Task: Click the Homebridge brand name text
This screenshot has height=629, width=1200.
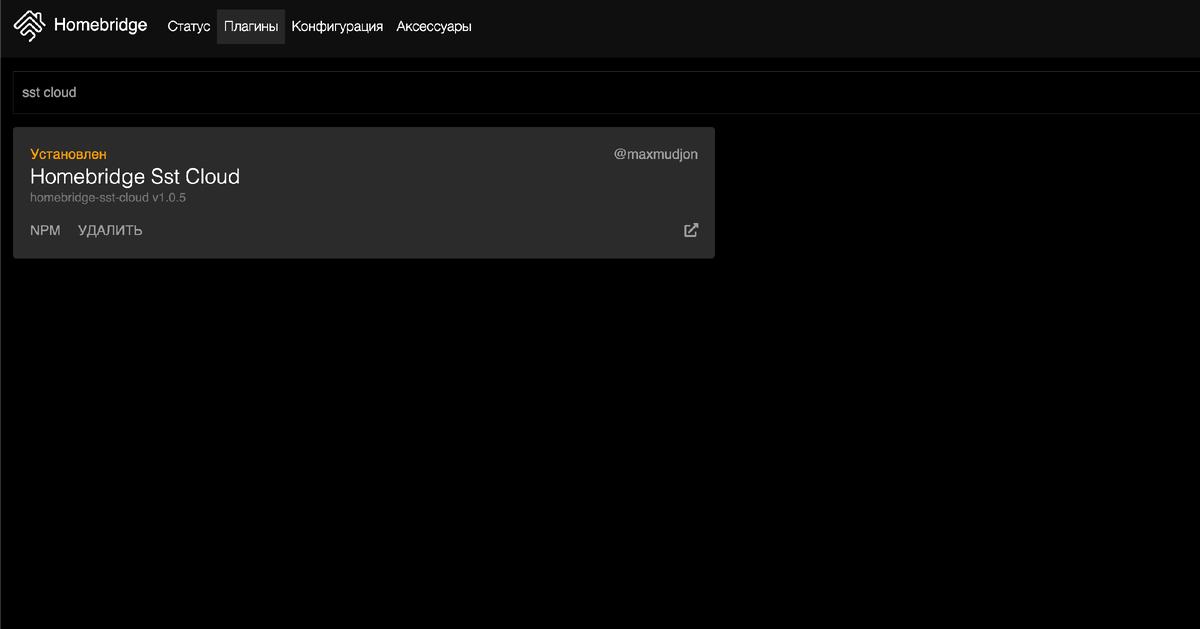Action: click(x=100, y=25)
